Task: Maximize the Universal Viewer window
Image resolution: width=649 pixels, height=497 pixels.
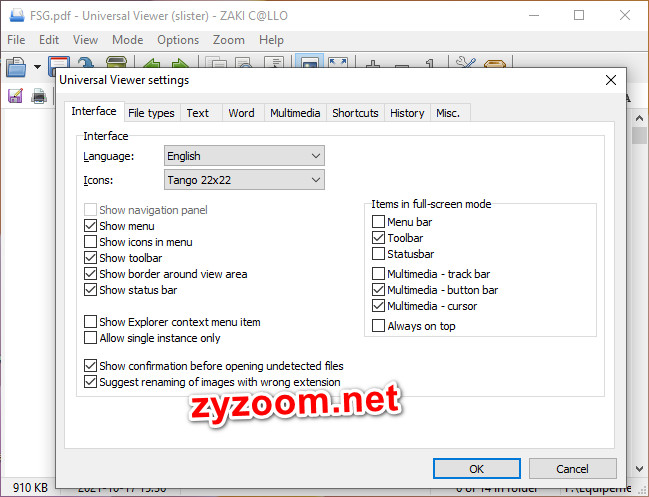Action: coord(579,15)
